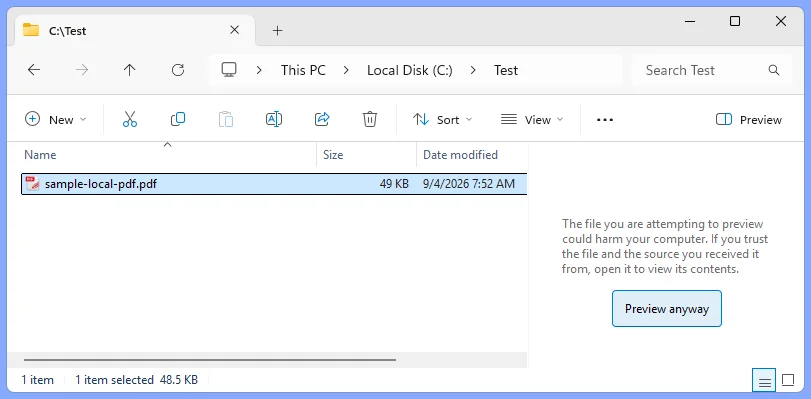Screen dimensions: 811x399
Task: Go up one folder level
Action: pyautogui.click(x=129, y=70)
